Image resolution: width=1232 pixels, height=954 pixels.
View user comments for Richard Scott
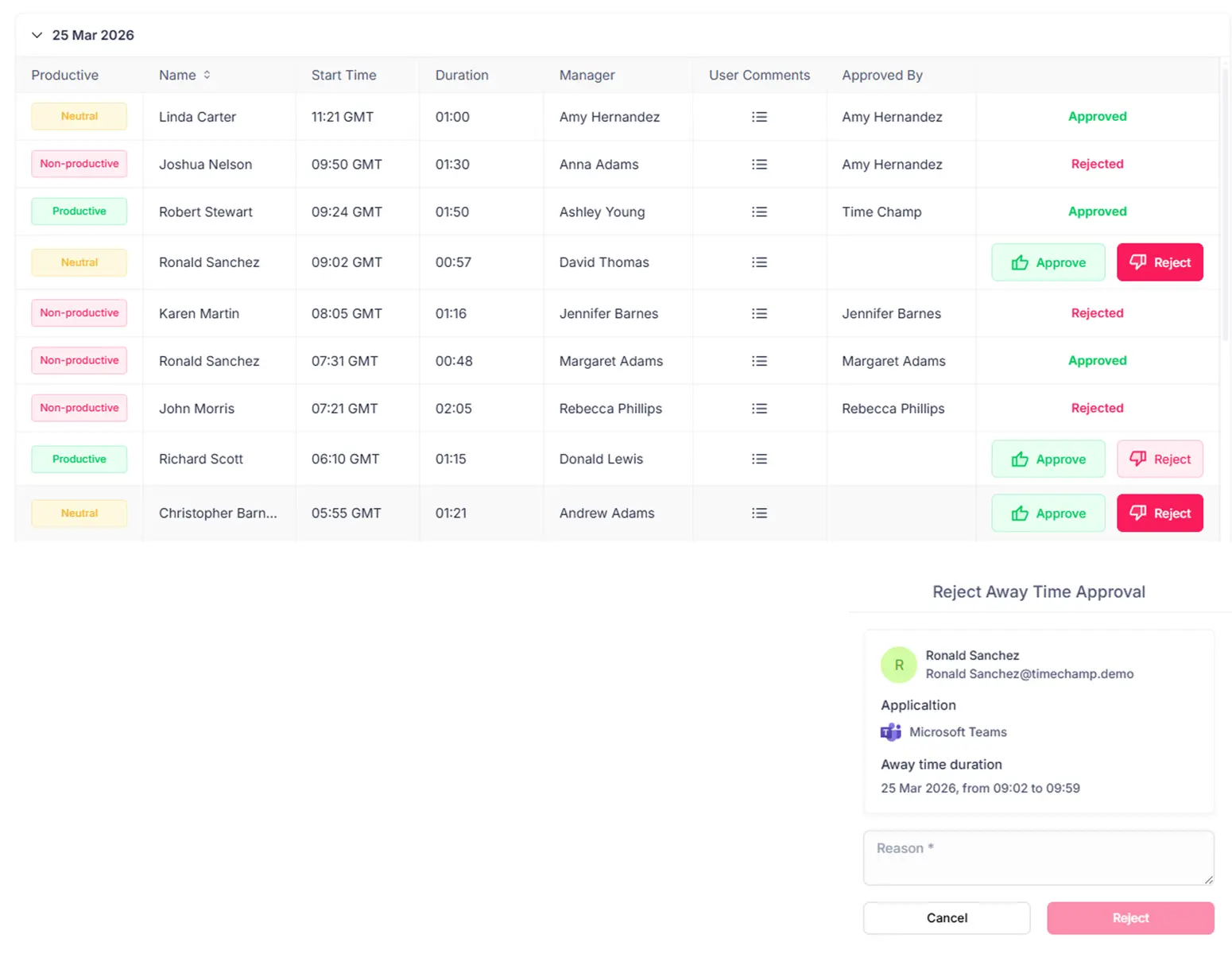tap(759, 459)
